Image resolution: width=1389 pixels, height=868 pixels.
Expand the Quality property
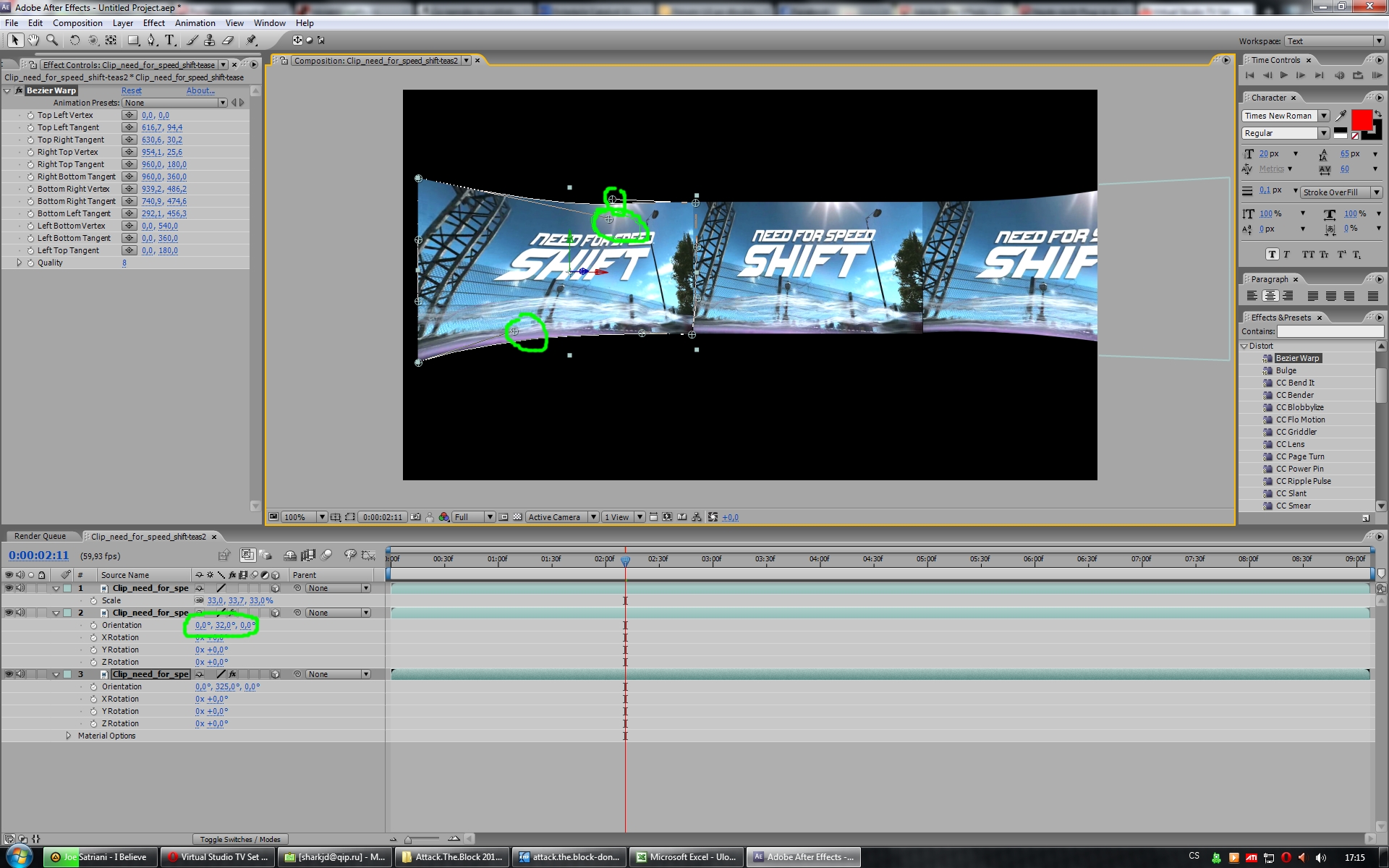click(x=19, y=263)
